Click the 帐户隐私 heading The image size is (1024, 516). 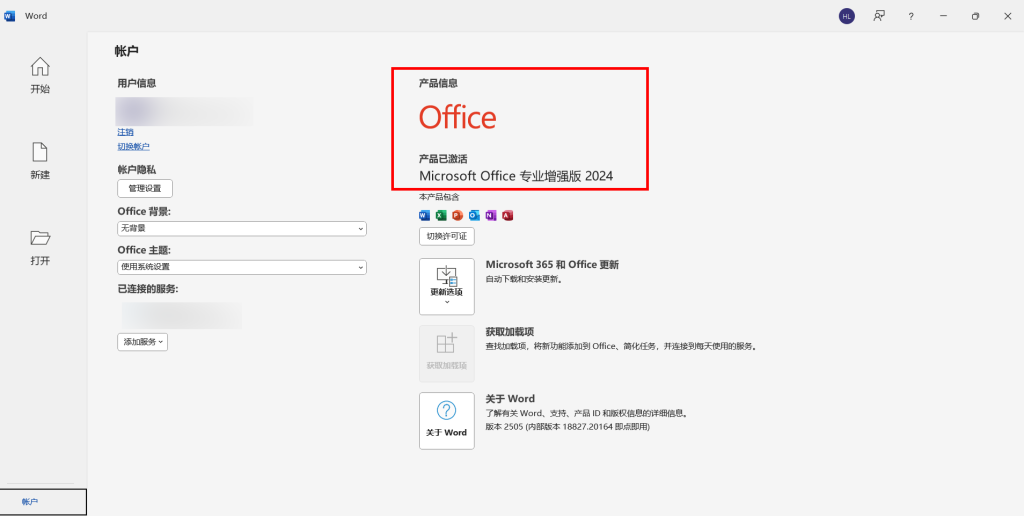136,169
